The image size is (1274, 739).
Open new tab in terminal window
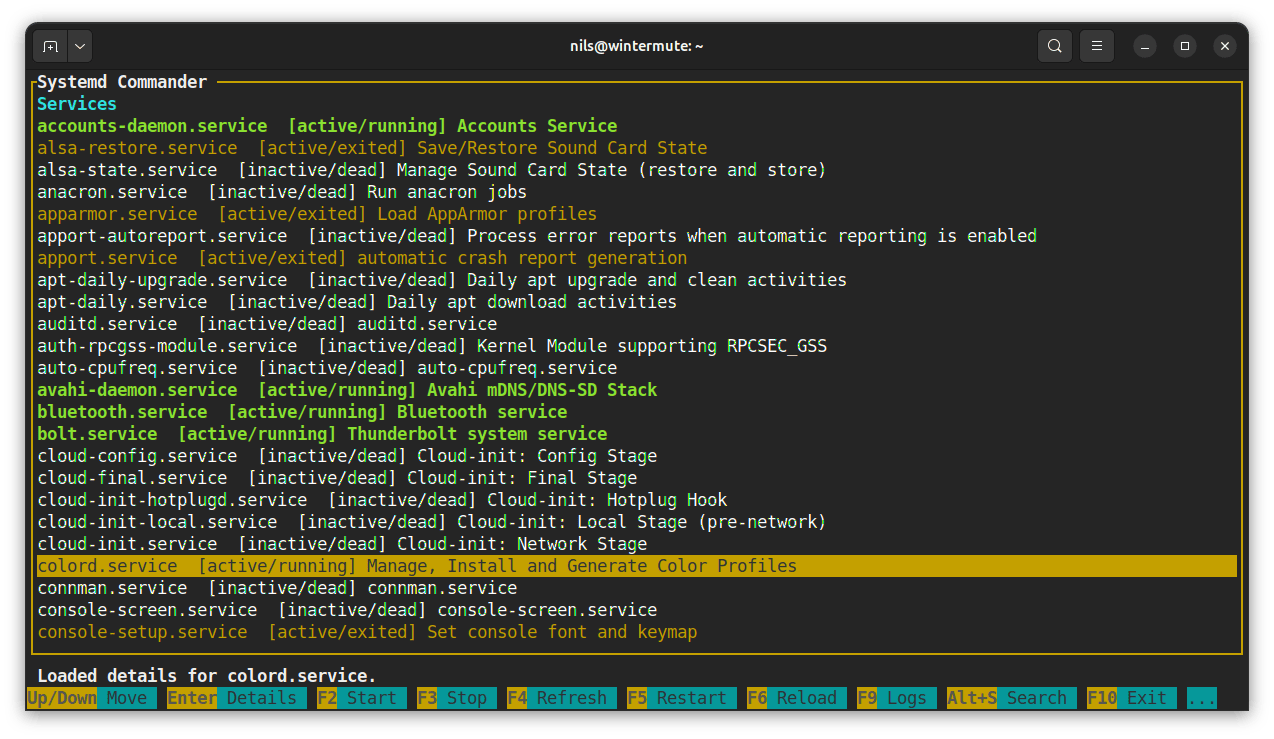pos(51,46)
